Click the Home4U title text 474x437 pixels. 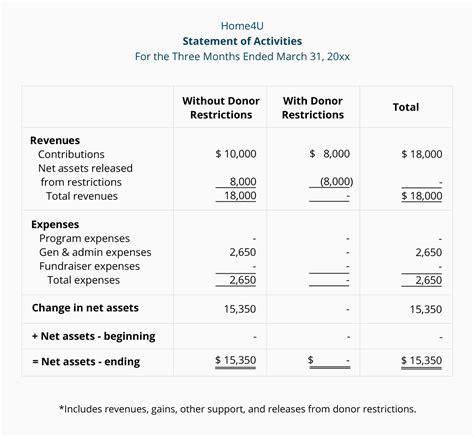(x=242, y=26)
